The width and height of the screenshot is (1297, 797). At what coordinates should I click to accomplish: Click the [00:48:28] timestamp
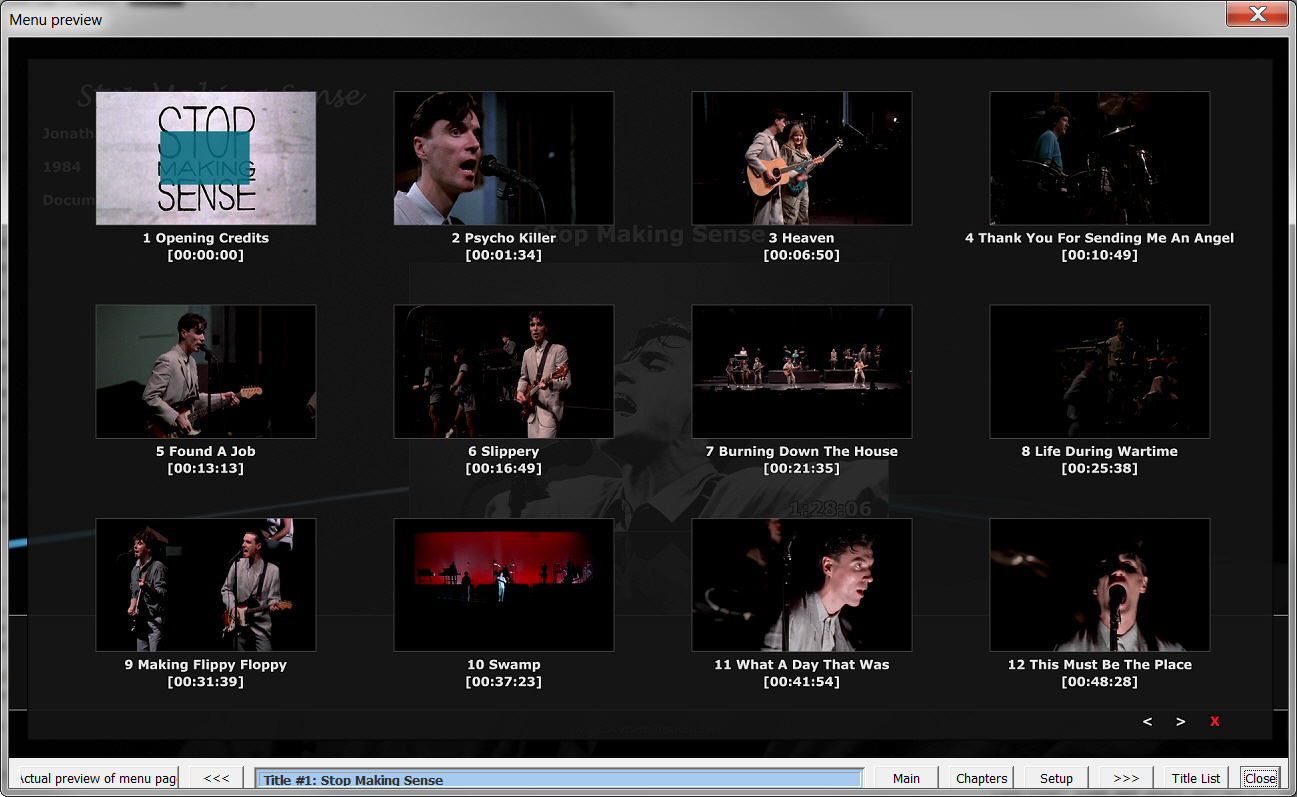click(x=1100, y=681)
